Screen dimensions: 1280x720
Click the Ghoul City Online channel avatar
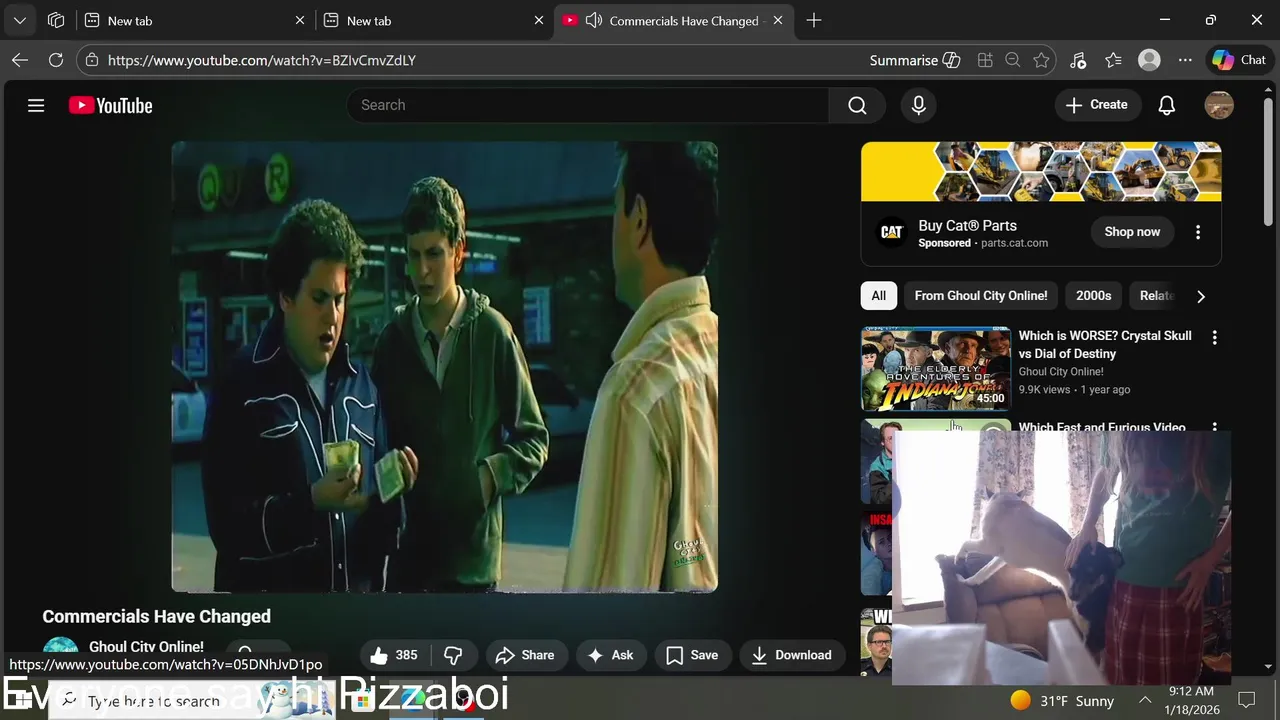(60, 653)
